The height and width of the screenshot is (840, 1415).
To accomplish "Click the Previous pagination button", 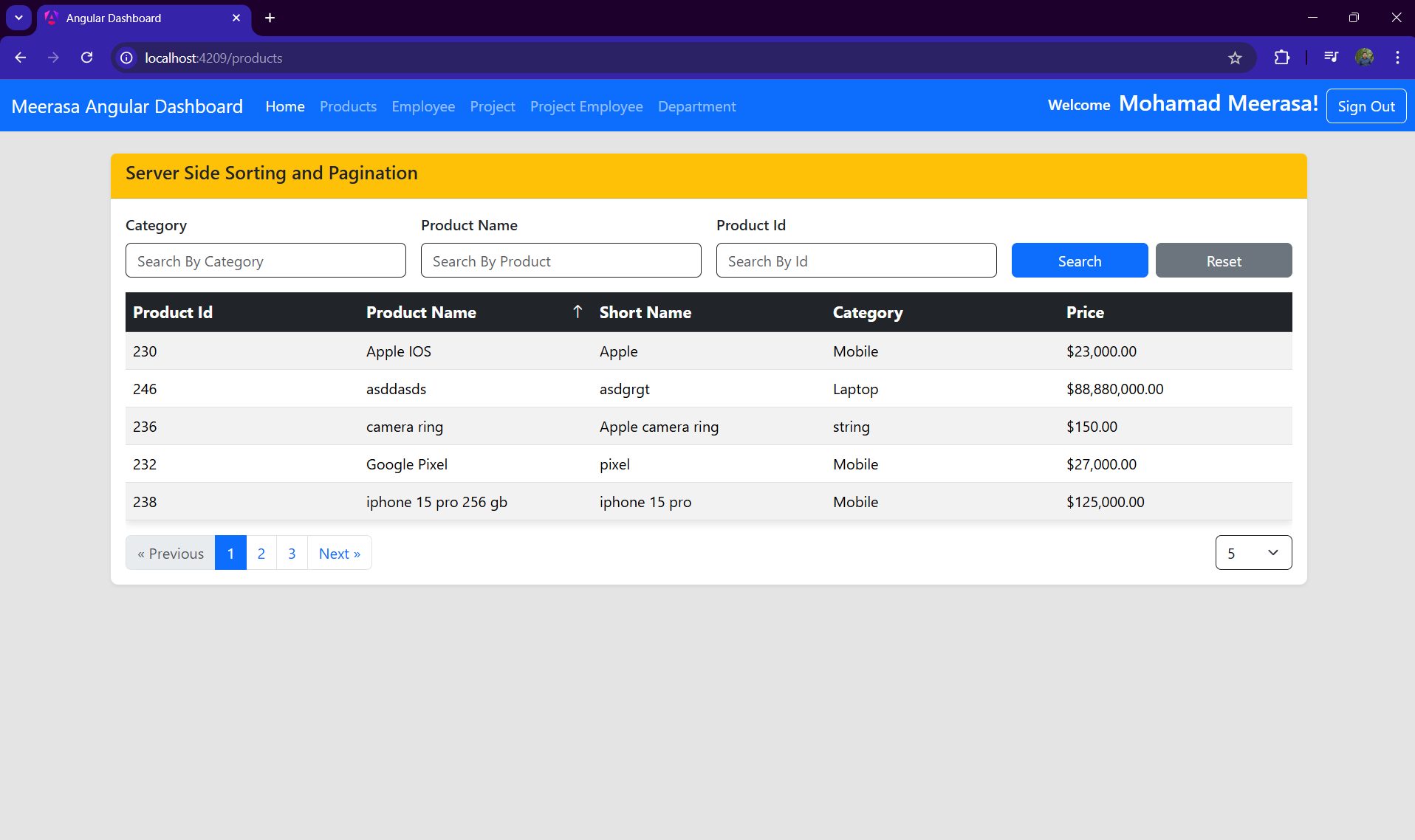I will coord(171,553).
